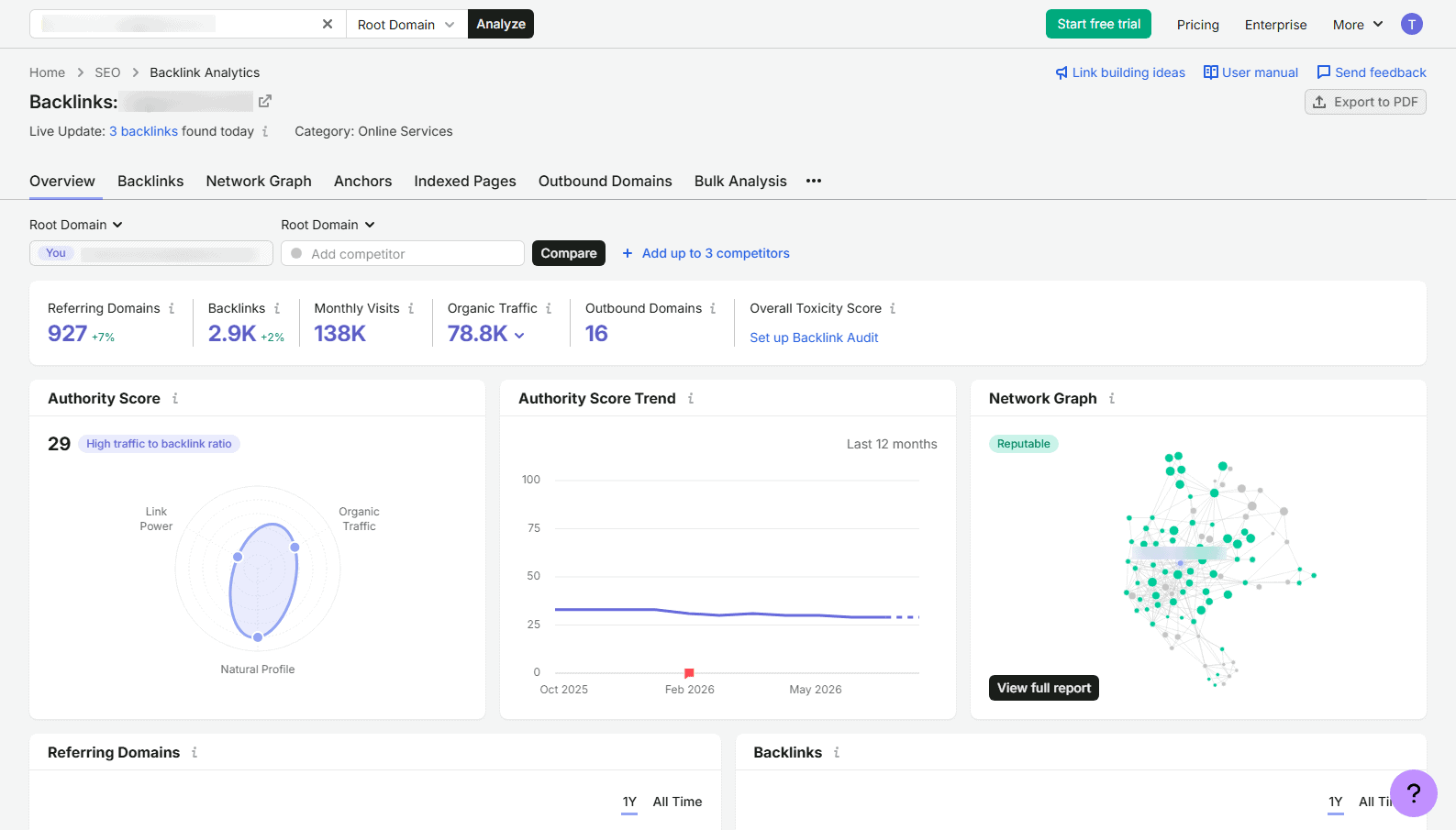Click the info icon beside Referring Domains metric
Image resolution: width=1456 pixels, height=830 pixels.
tap(172, 308)
